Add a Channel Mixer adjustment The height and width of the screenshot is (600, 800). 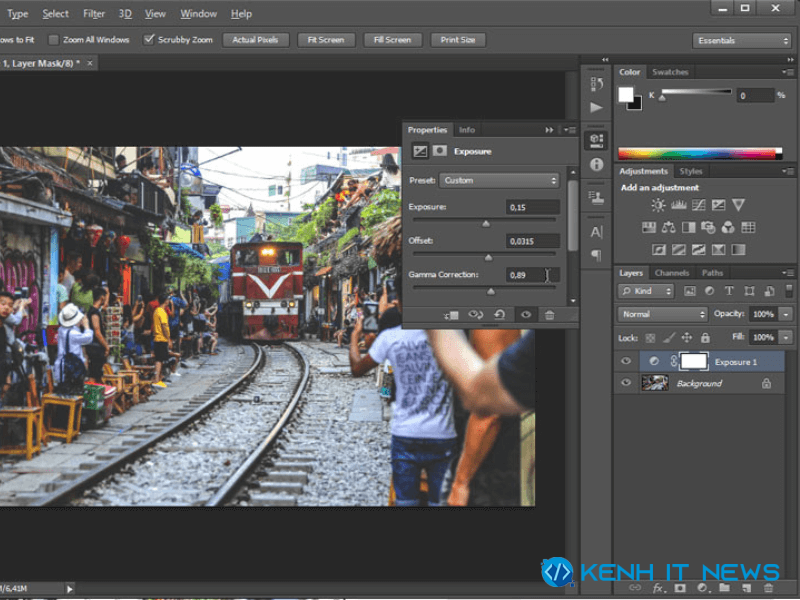click(728, 228)
